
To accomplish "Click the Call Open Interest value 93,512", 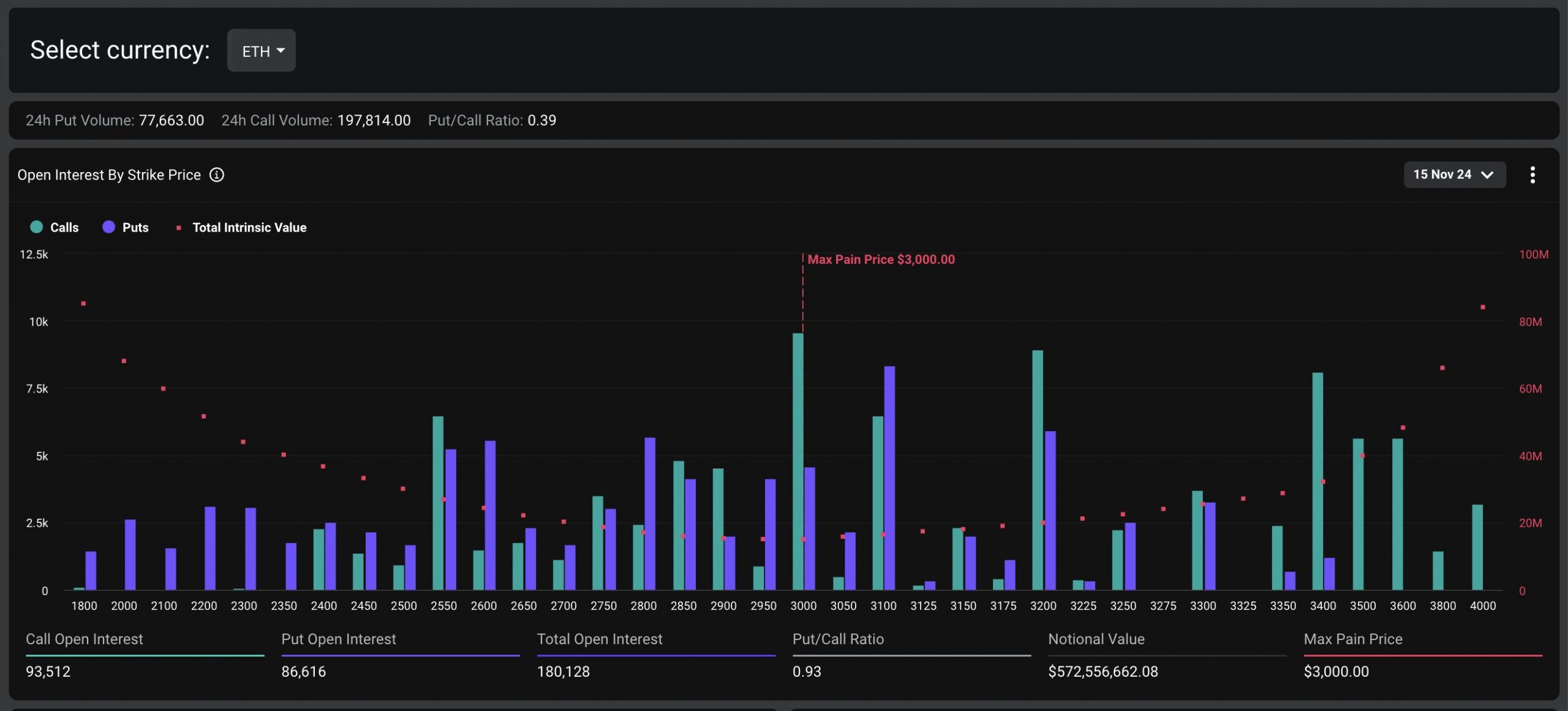I will point(48,671).
